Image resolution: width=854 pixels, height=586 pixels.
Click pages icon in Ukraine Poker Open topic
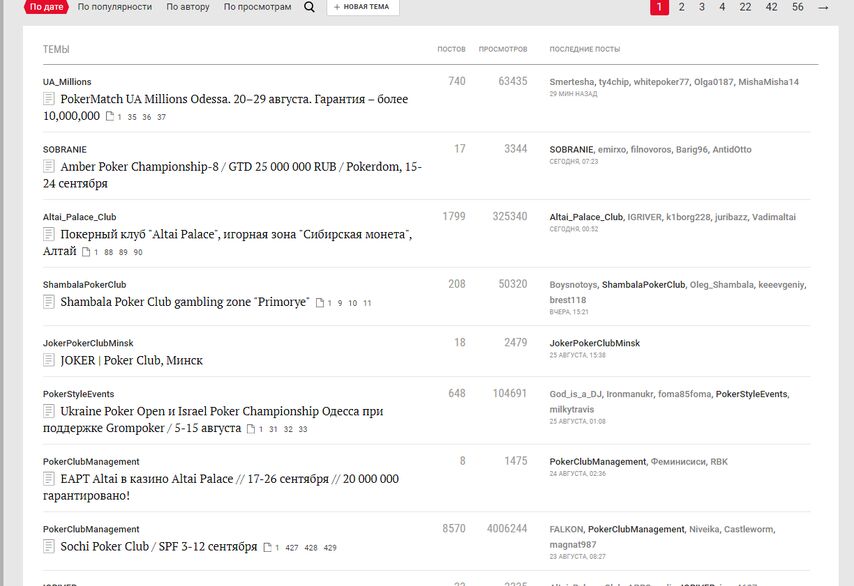(251, 429)
